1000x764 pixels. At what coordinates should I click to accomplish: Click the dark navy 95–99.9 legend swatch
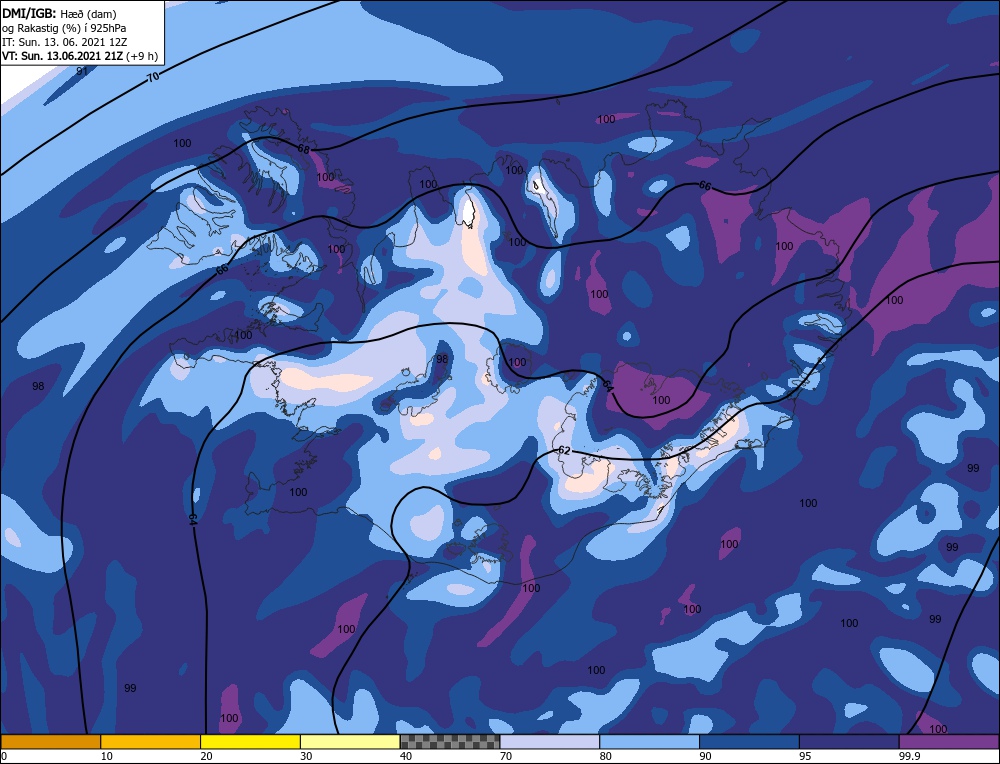tap(849, 742)
